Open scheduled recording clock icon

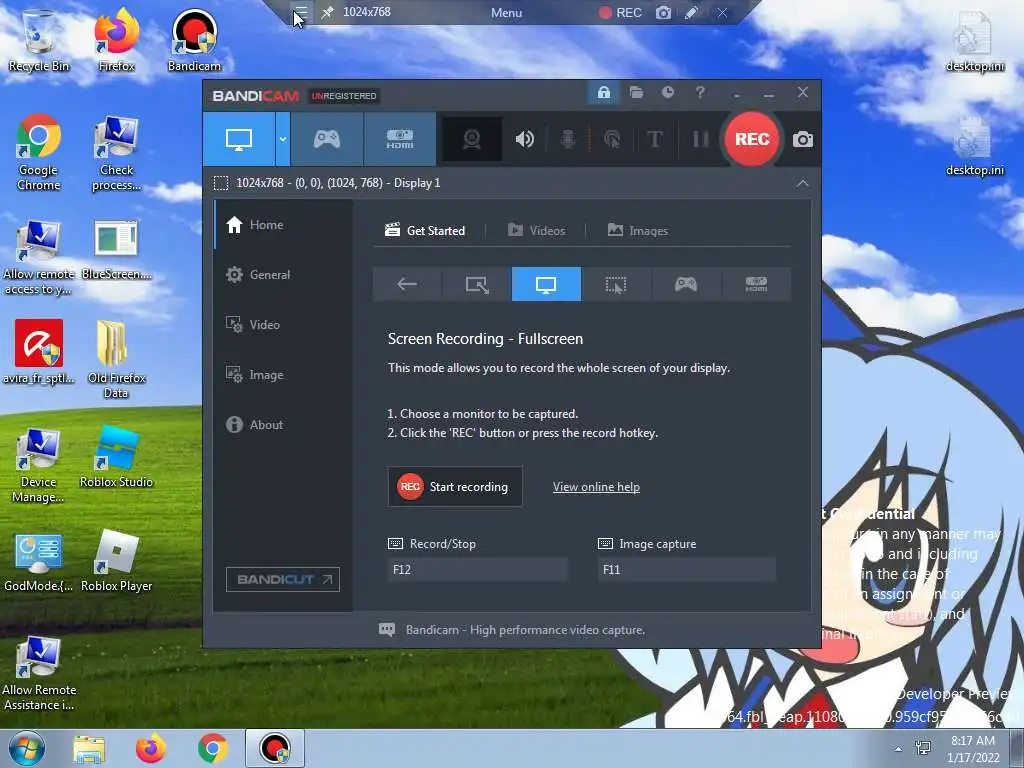(667, 93)
